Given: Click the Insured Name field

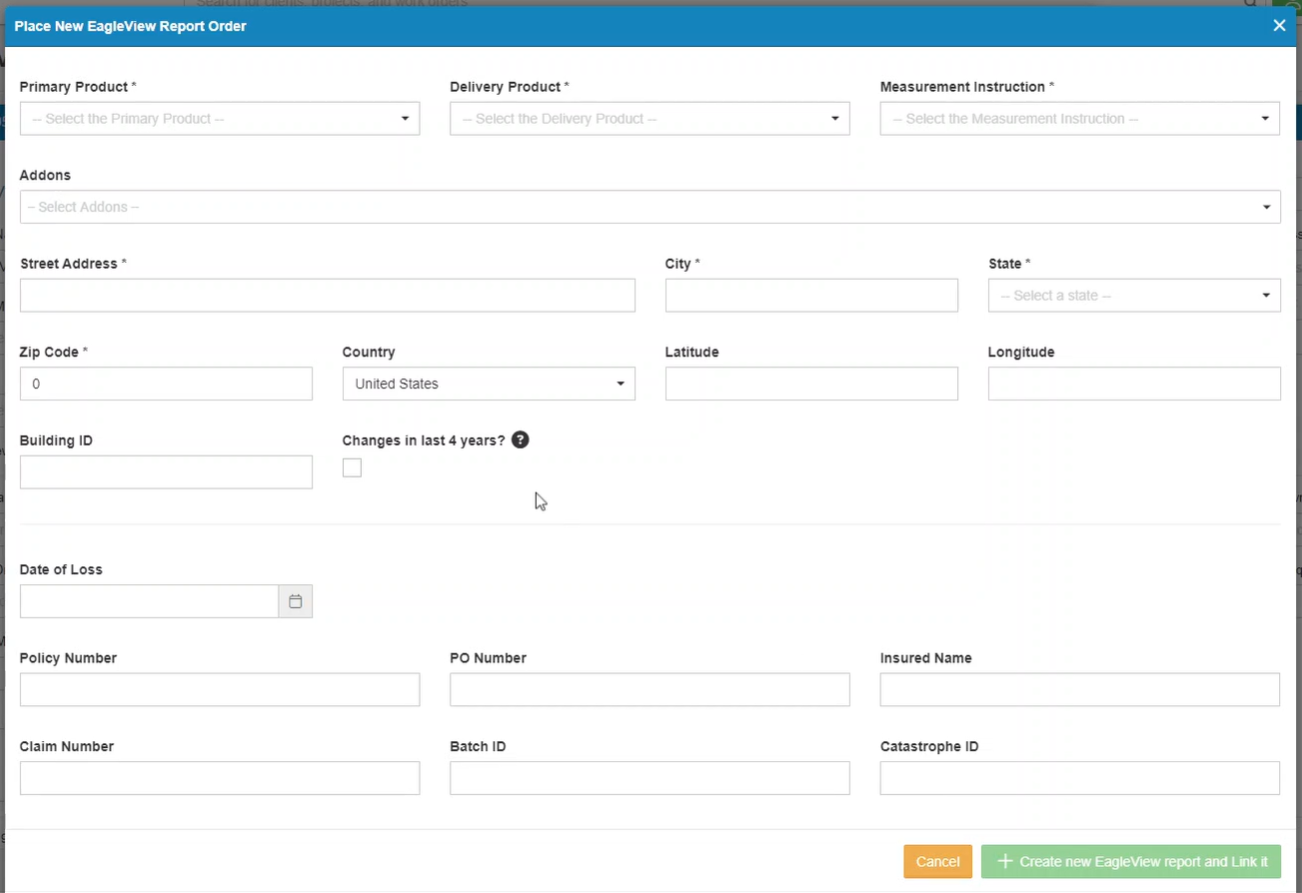Looking at the screenshot, I should click(1080, 690).
